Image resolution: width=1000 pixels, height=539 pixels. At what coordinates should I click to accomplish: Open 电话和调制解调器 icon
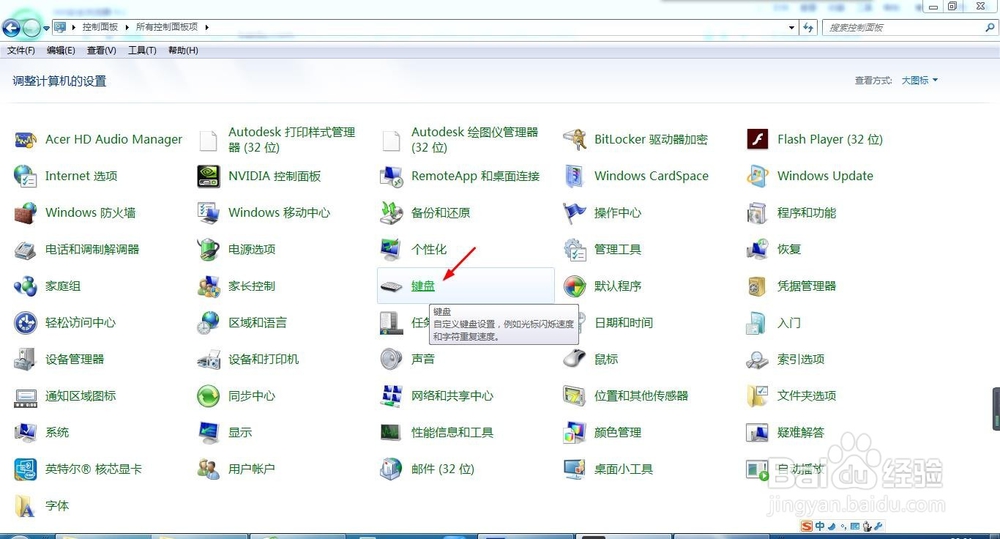pos(26,249)
